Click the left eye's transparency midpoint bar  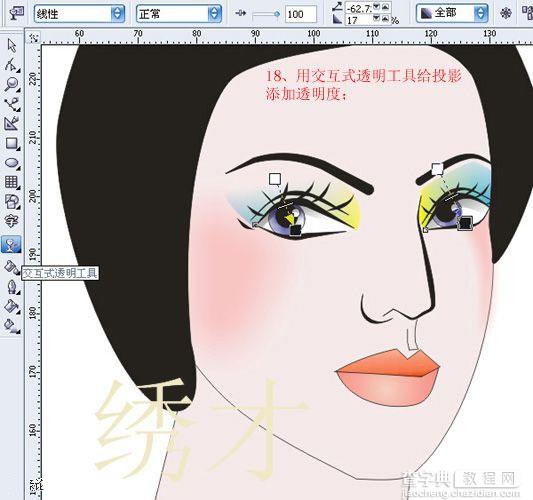pyautogui.click(x=285, y=205)
